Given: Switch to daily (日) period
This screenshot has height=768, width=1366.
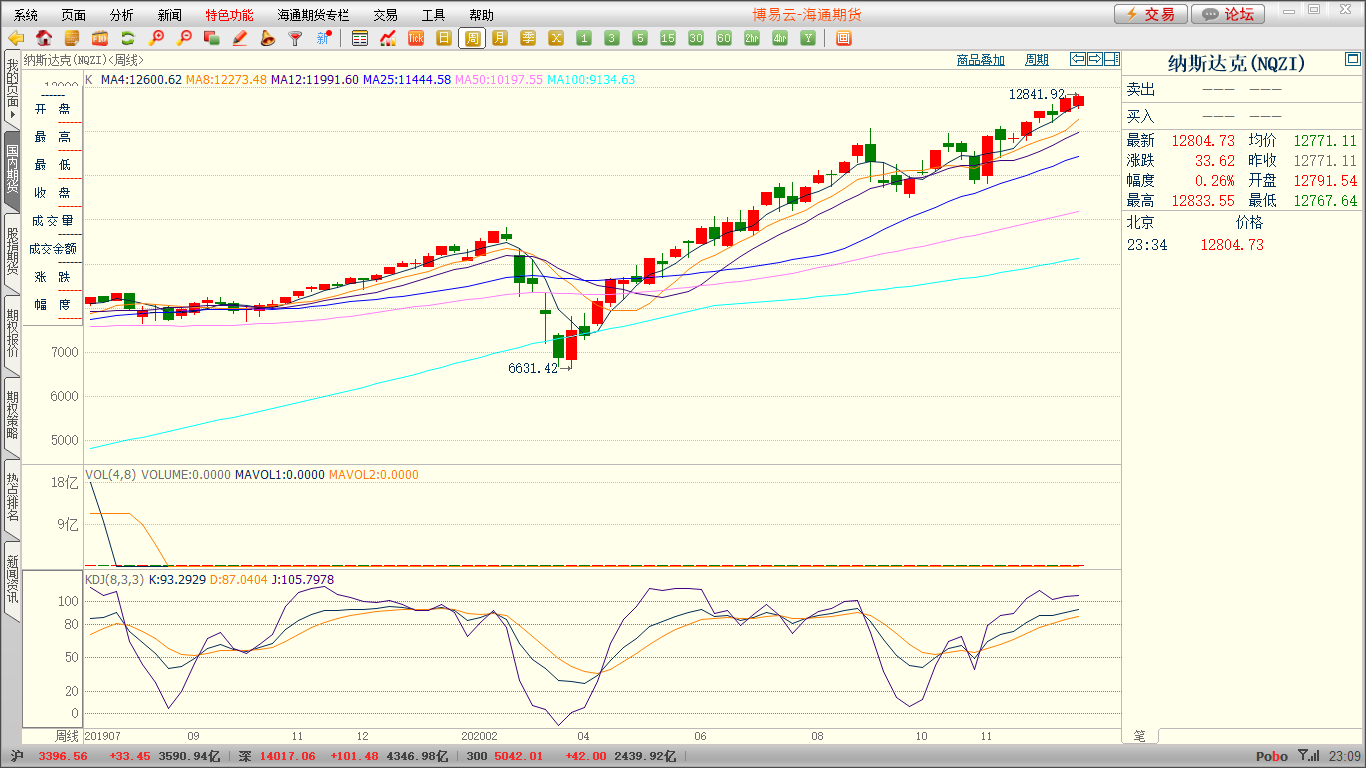Looking at the screenshot, I should coord(444,38).
